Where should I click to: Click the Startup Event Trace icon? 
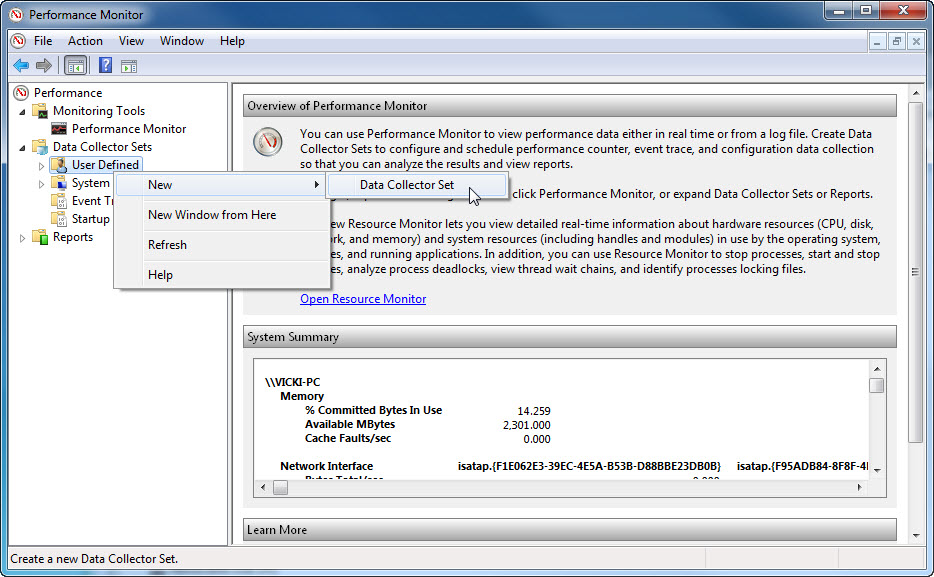point(59,219)
